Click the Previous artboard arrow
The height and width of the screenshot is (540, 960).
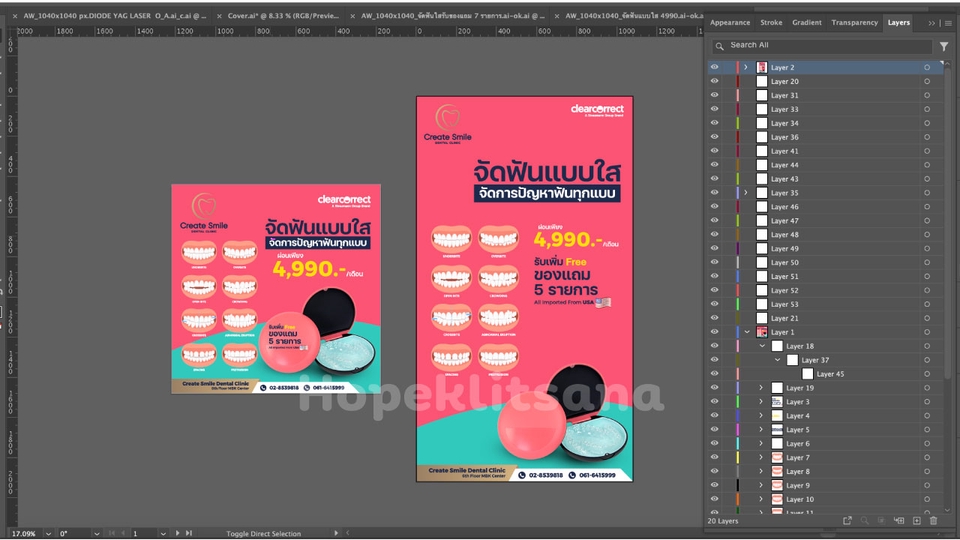click(123, 533)
